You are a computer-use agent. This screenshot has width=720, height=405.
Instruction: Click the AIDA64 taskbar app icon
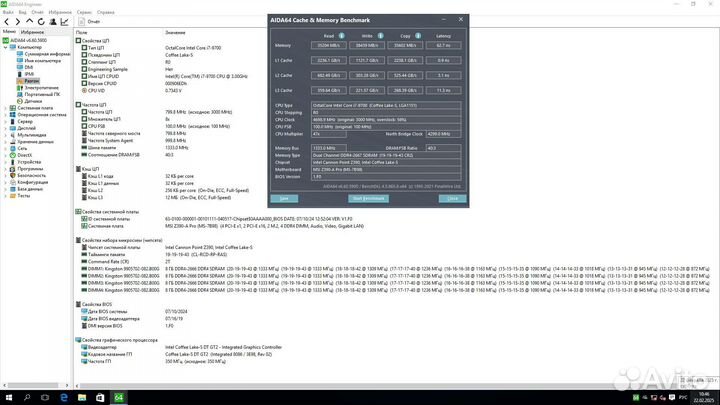118,398
